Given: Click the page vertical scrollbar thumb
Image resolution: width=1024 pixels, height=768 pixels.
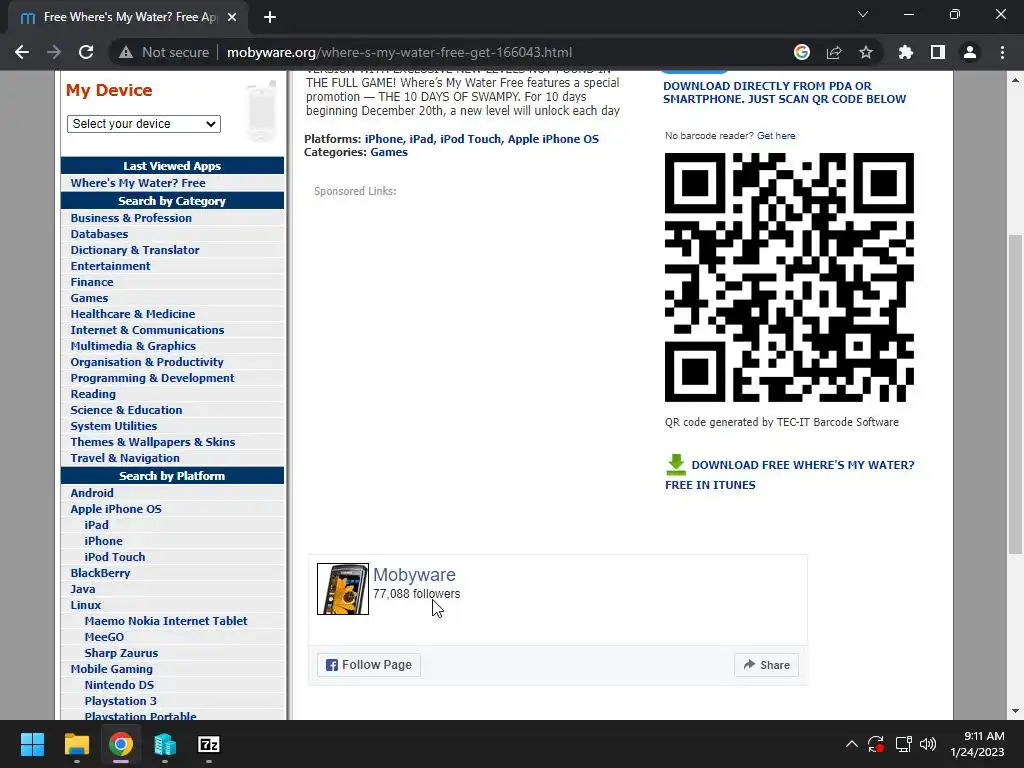Looking at the screenshot, I should click(1015, 394).
